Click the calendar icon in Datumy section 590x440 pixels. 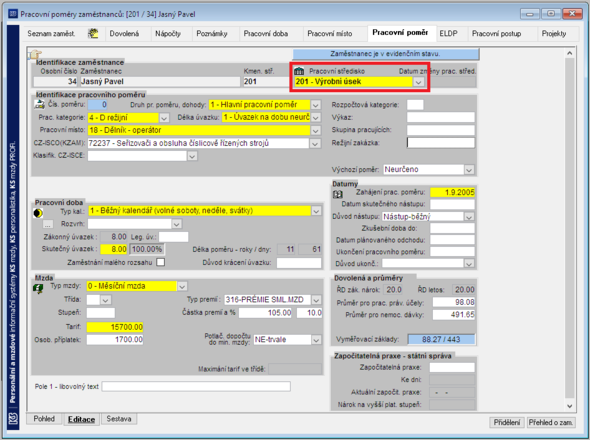(338, 194)
